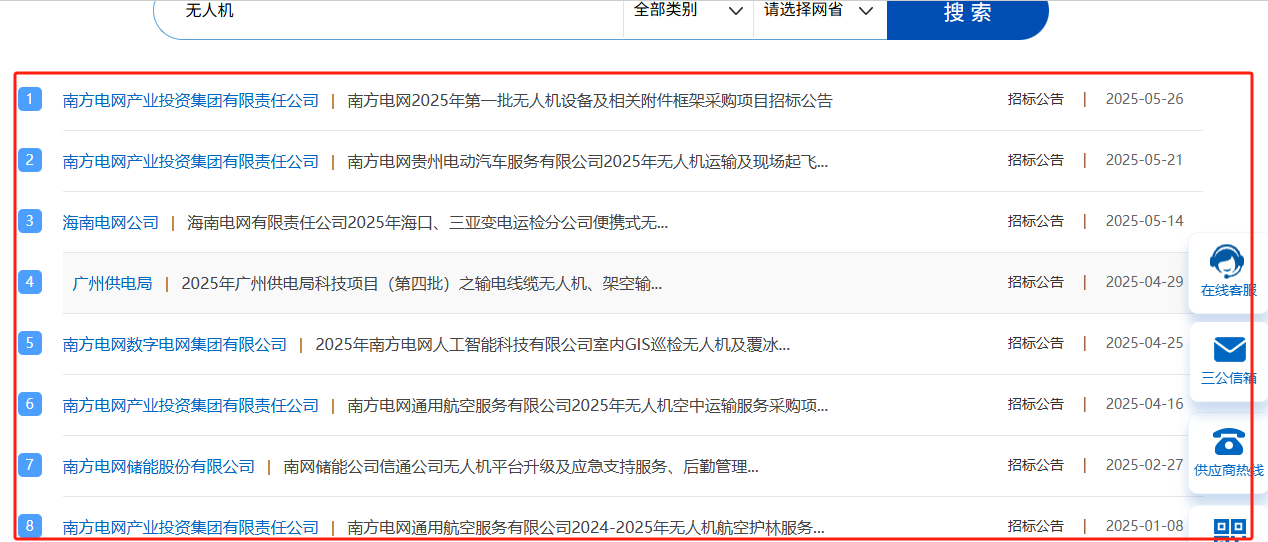Open 2025年广州供电局科技项目 tender title
Image resolution: width=1268 pixels, height=542 pixels.
(x=422, y=283)
